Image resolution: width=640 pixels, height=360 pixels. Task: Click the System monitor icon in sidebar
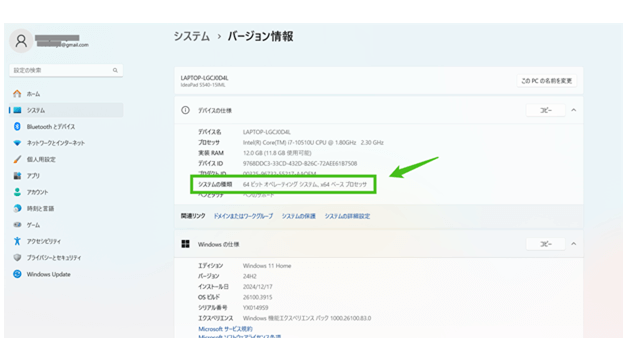tap(17, 110)
